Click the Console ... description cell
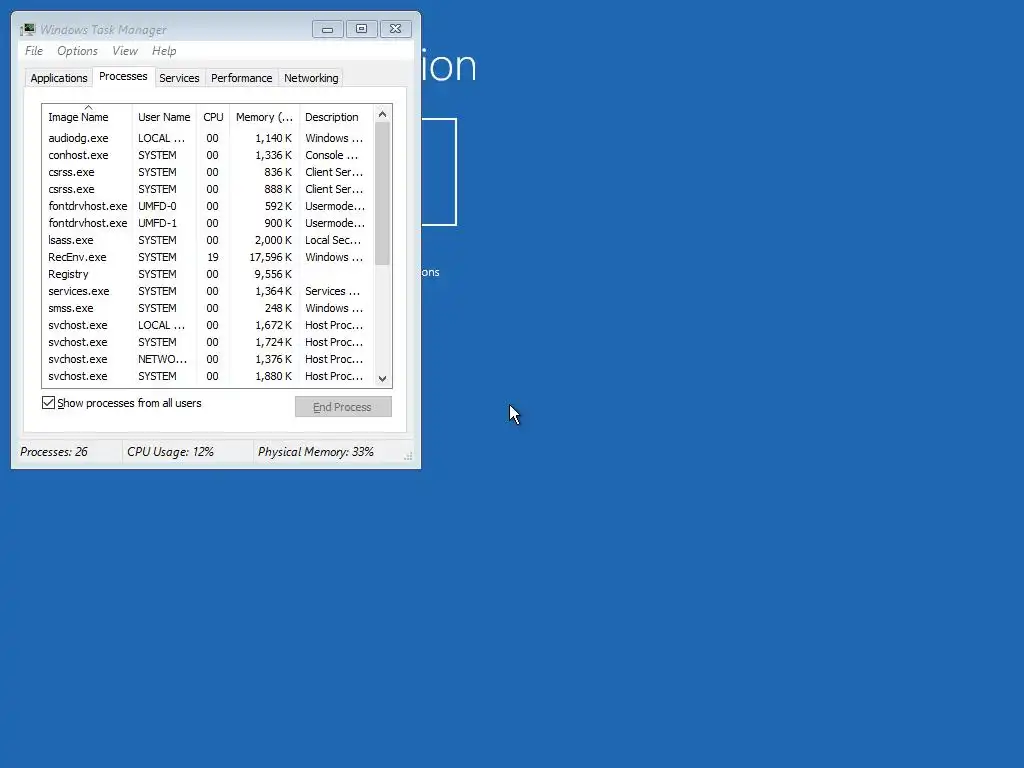 (332, 155)
